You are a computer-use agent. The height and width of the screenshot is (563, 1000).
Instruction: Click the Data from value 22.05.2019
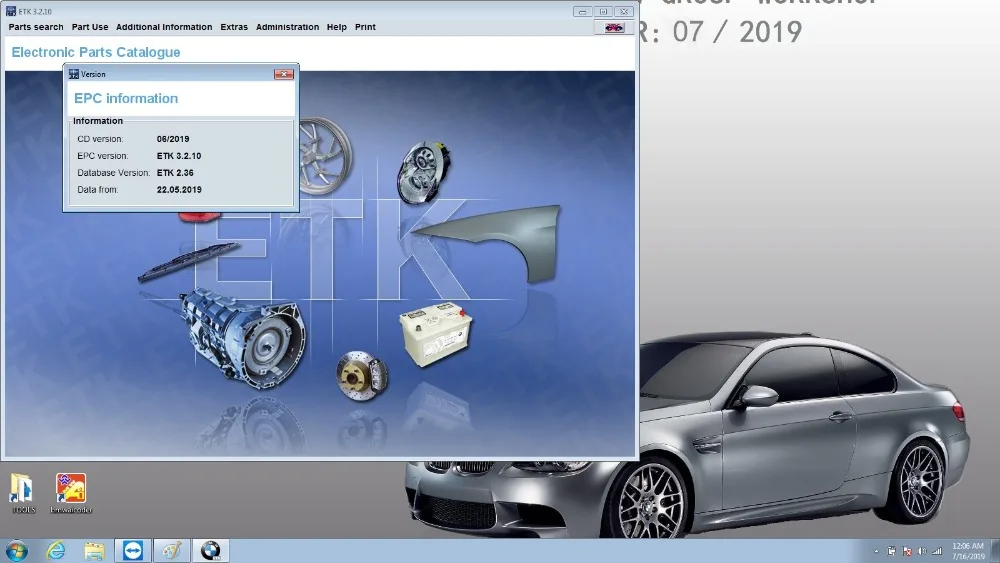tap(179, 189)
